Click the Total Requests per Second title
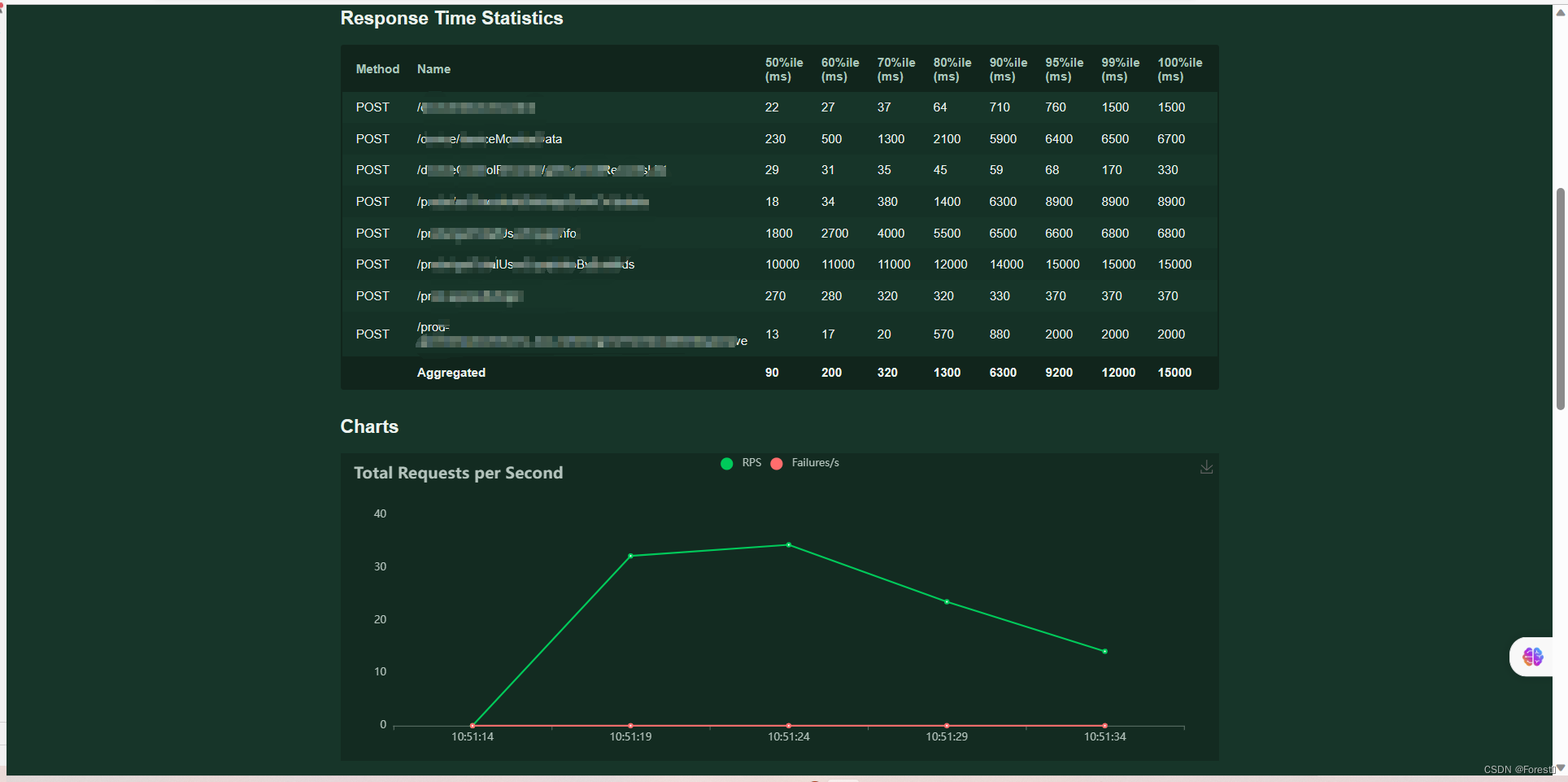Image resolution: width=1568 pixels, height=782 pixels. point(458,473)
